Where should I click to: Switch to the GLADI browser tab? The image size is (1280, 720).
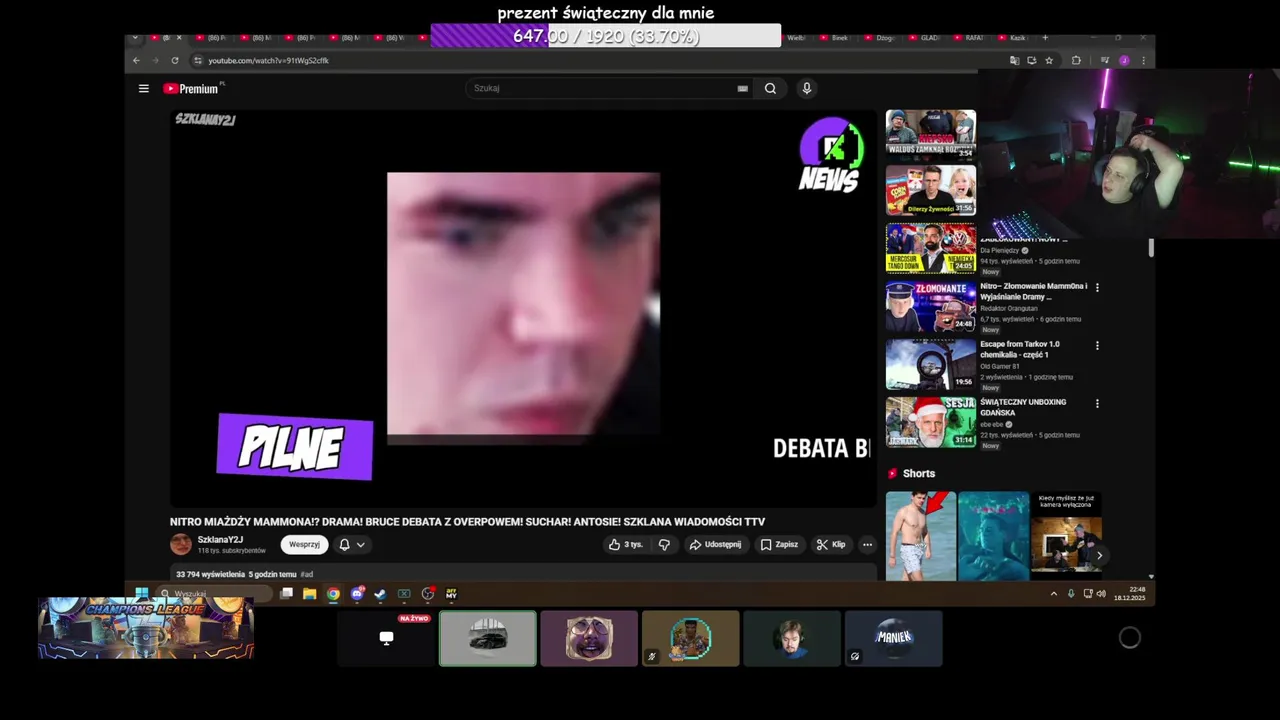coord(925,38)
